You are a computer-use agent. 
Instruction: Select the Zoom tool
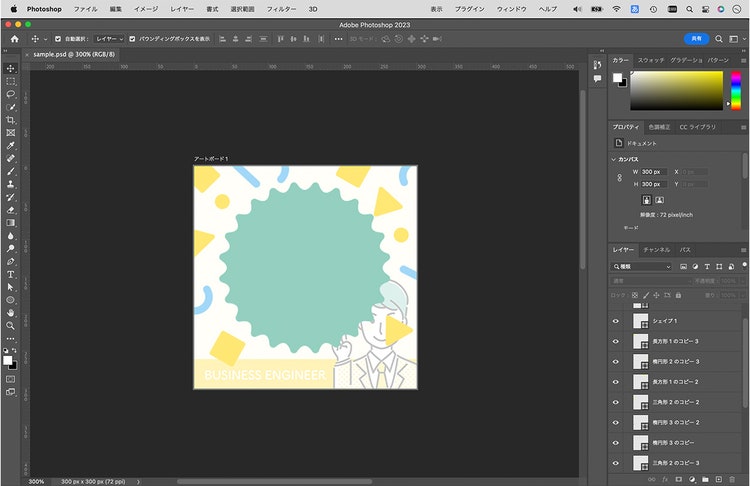point(11,326)
